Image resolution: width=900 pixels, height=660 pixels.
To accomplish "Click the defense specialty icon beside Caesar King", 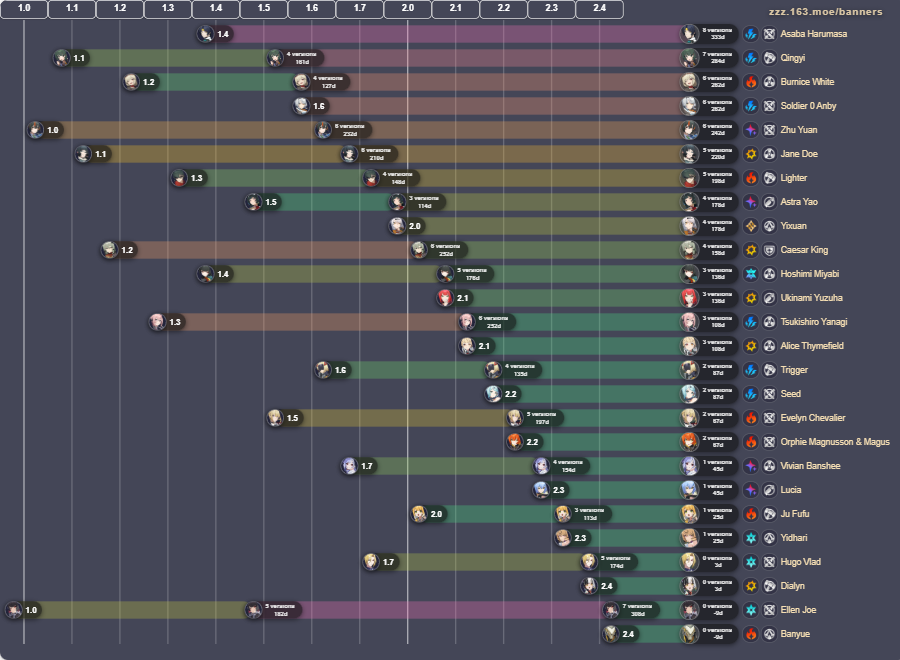I will [770, 250].
